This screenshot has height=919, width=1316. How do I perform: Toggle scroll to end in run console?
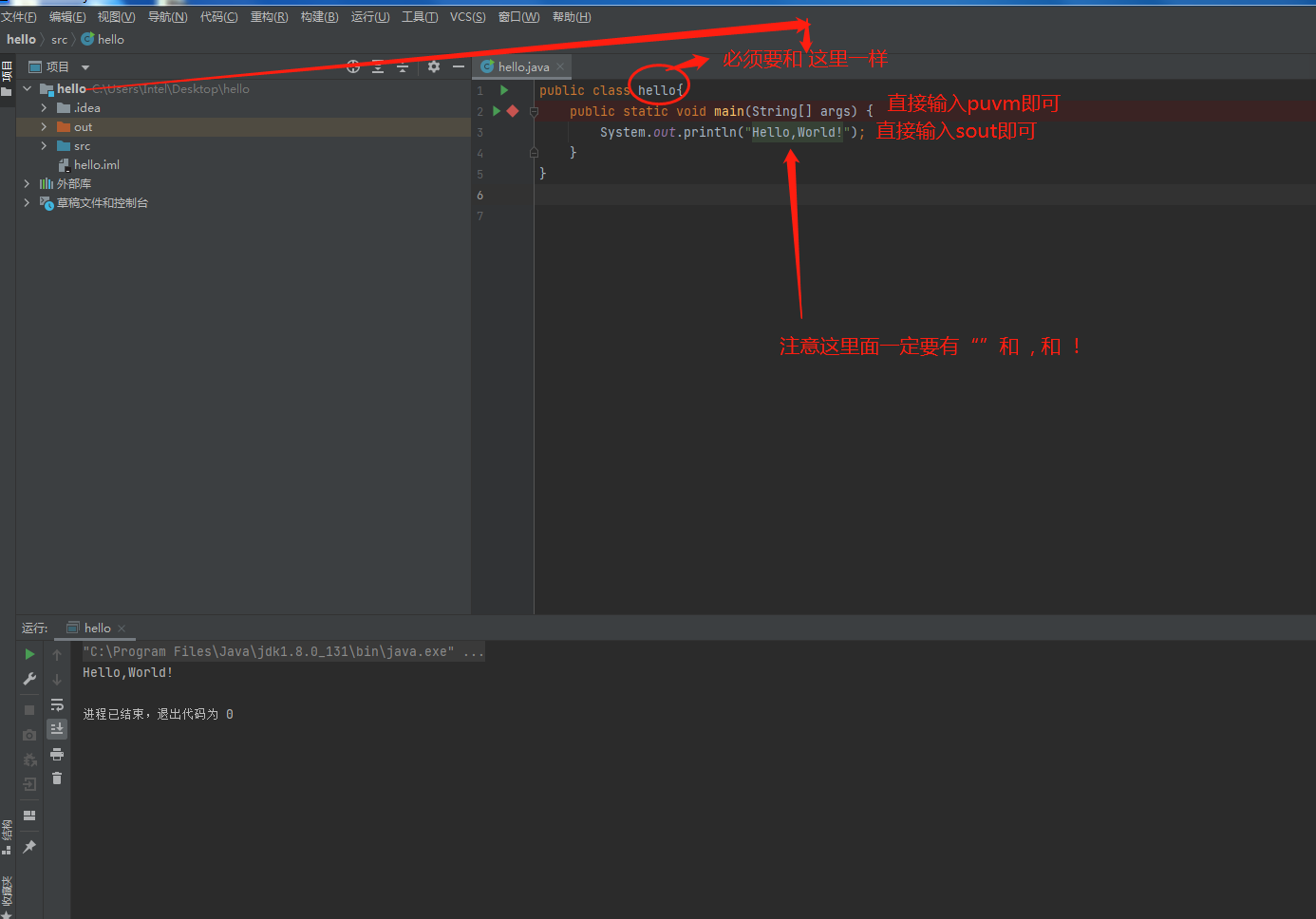click(x=57, y=728)
